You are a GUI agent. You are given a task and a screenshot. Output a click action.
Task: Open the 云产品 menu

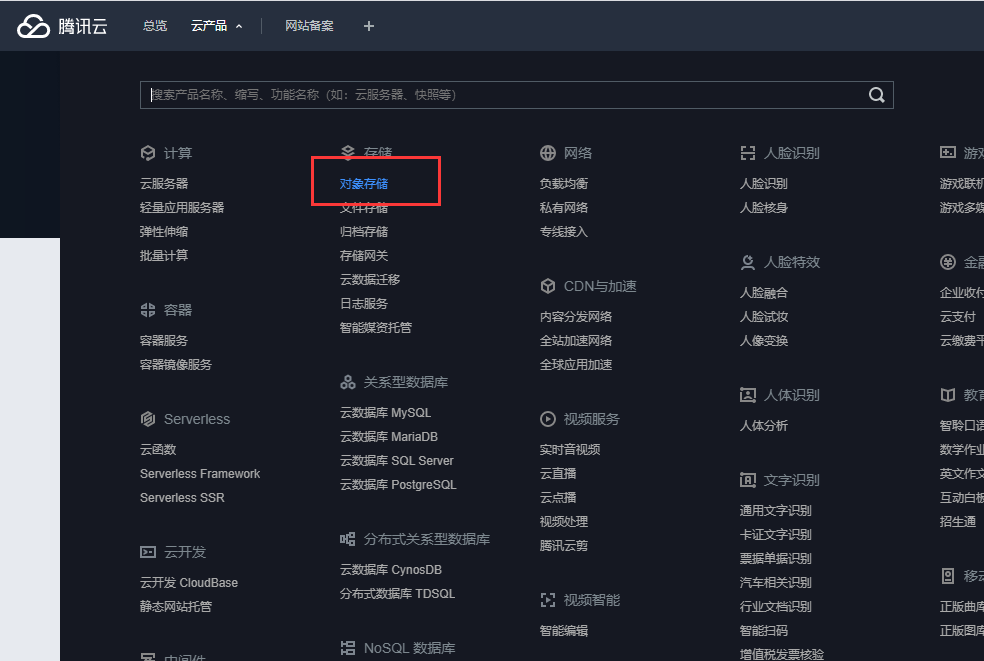(209, 26)
